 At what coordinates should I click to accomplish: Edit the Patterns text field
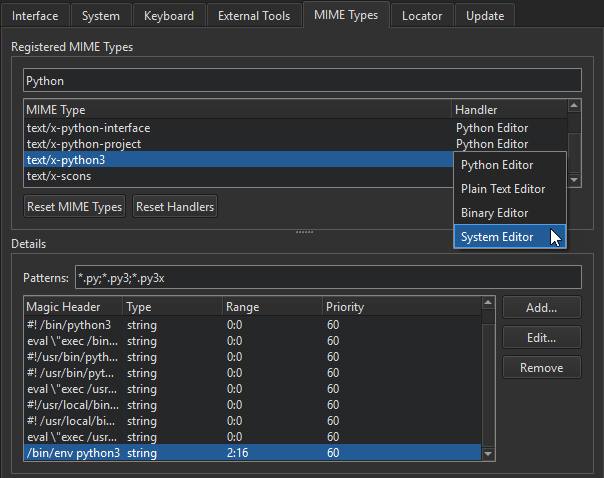pyautogui.click(x=328, y=277)
